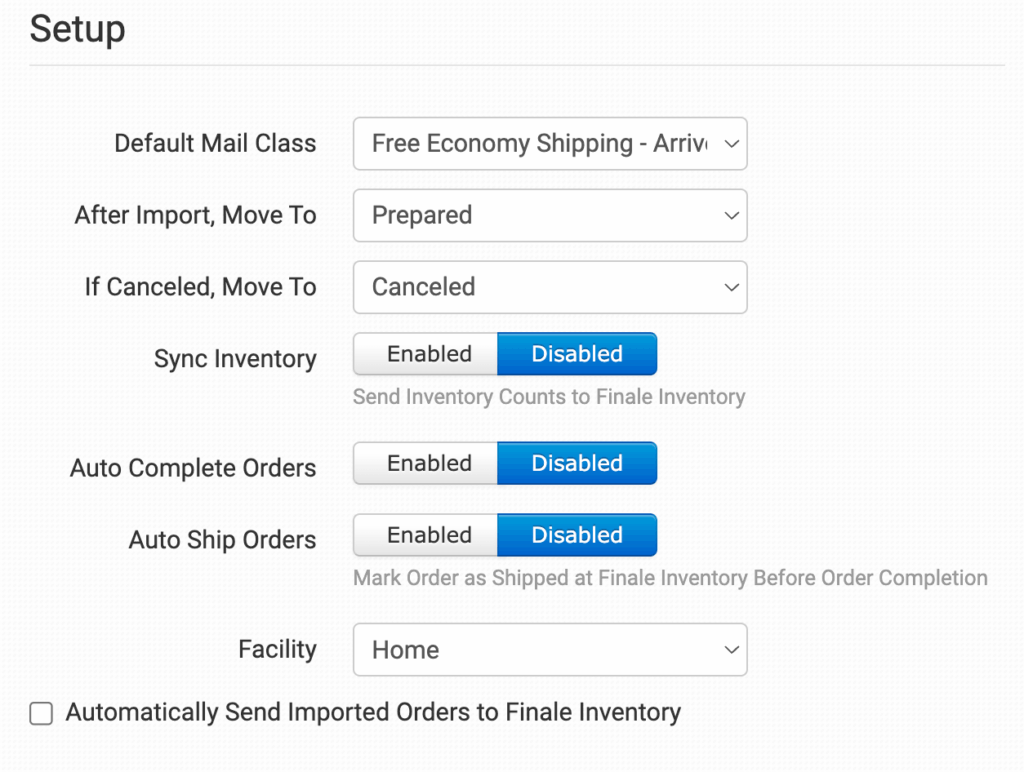Expand the Facility dropdown showing Home
Viewport: 1024px width, 772px height.
pyautogui.click(x=549, y=650)
